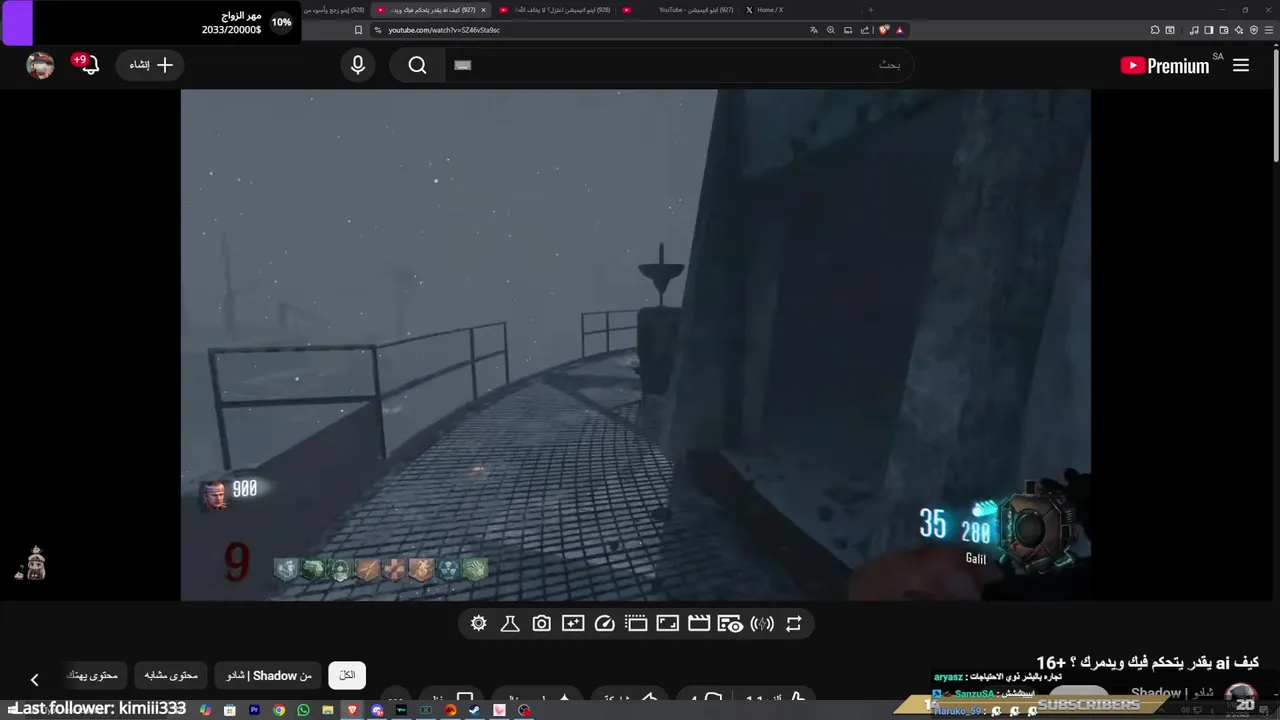Viewport: 1280px width, 720px height.
Task: Click the lightning sound boost icon
Action: 762,624
